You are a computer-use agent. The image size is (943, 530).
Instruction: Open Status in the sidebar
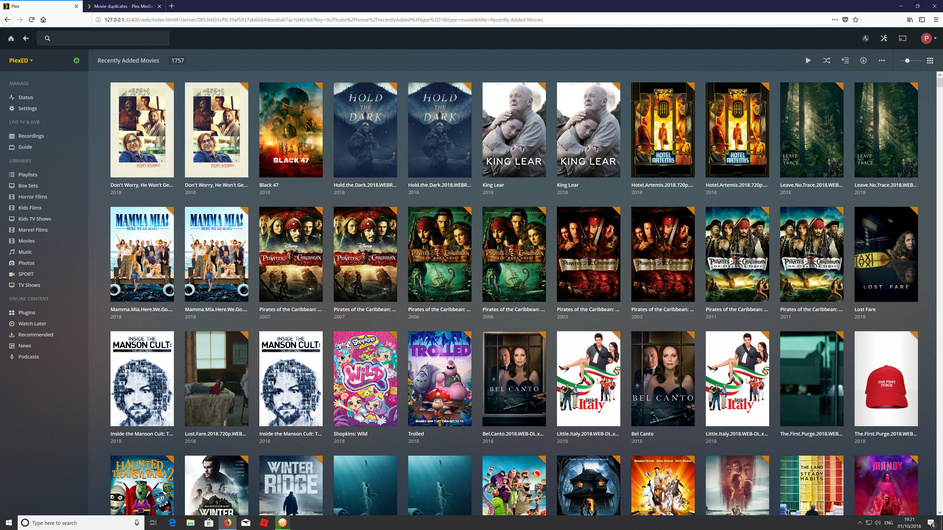click(x=25, y=97)
